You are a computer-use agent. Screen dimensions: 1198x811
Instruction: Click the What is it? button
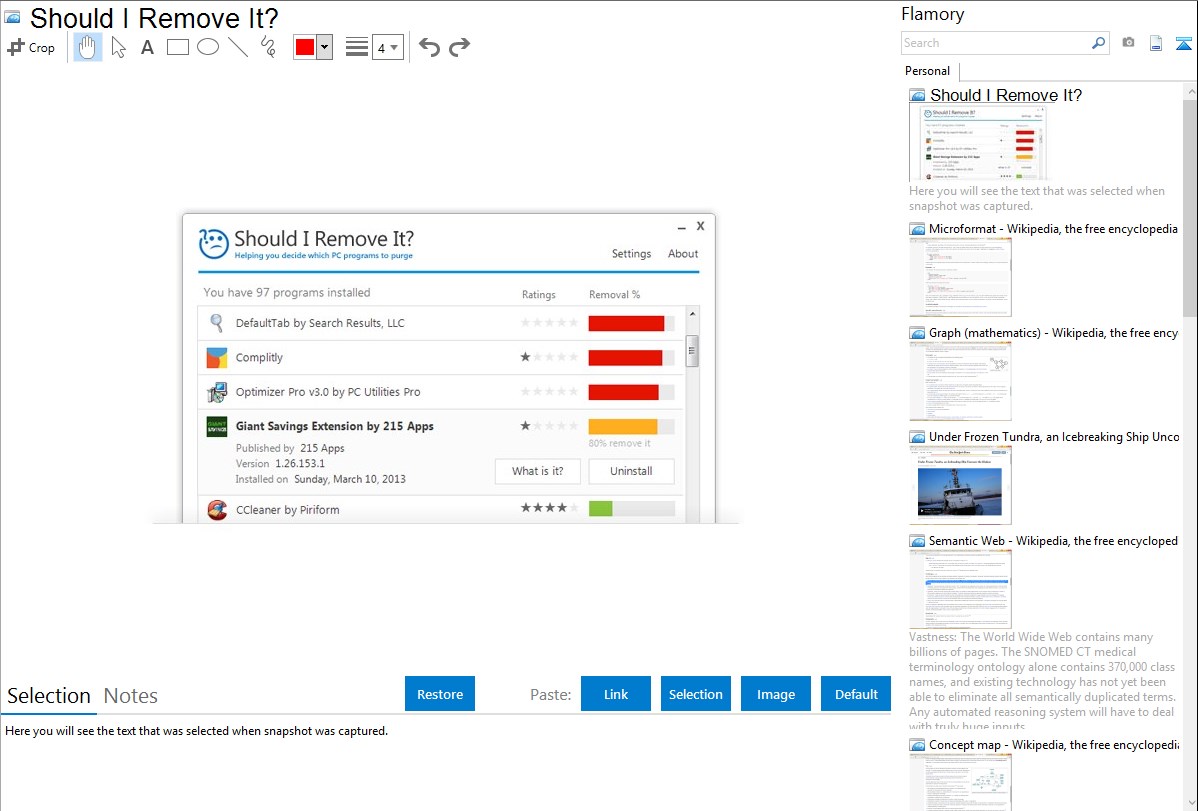click(x=538, y=471)
